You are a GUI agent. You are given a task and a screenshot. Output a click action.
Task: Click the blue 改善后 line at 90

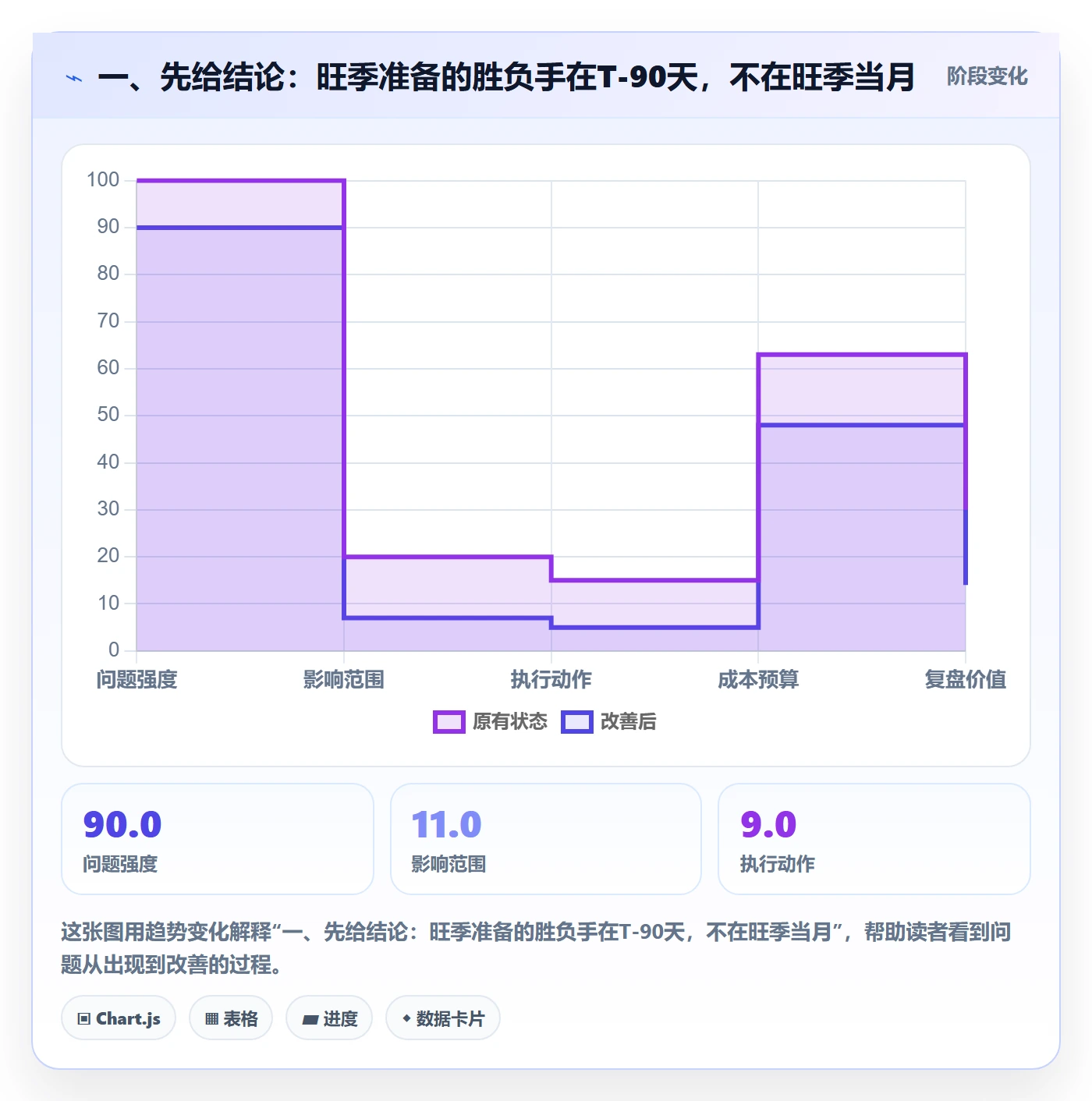pos(240,228)
